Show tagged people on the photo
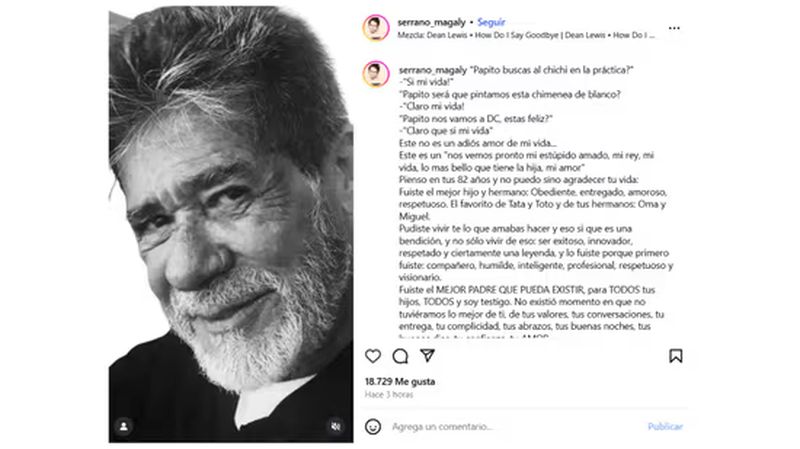 click(123, 426)
